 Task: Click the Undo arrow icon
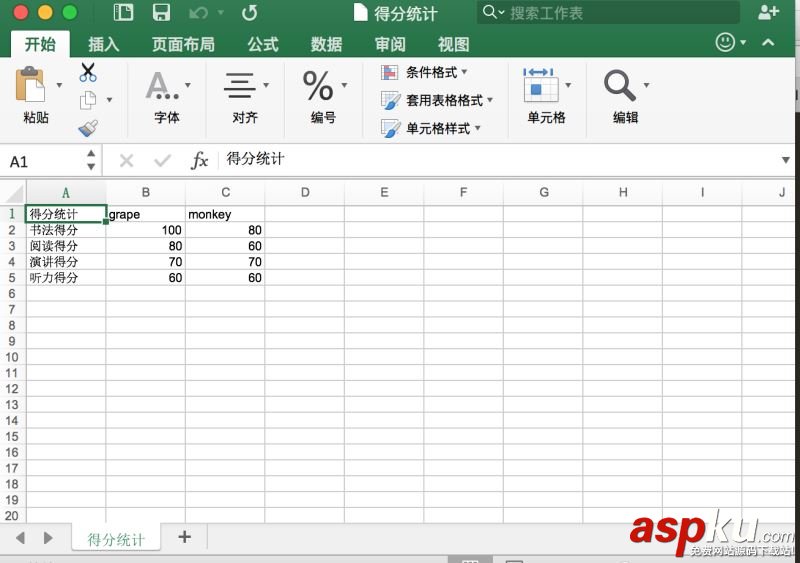198,13
